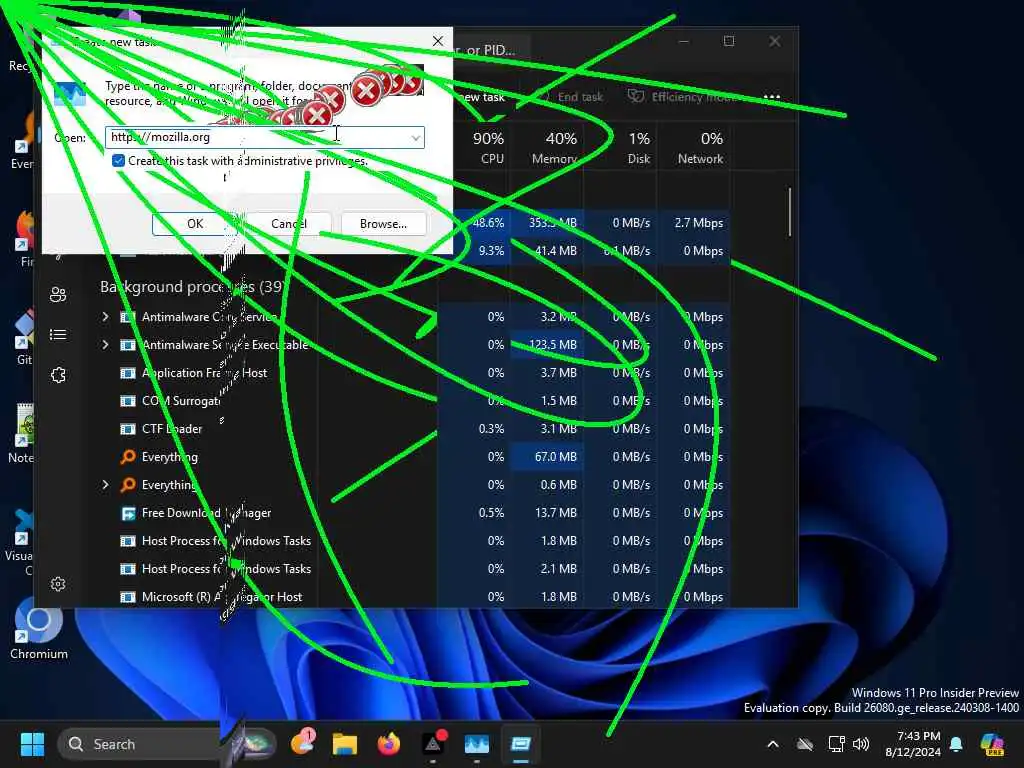The image size is (1024, 768).
Task: Uncheck Create this task with administrative privileges
Action: tap(118, 161)
